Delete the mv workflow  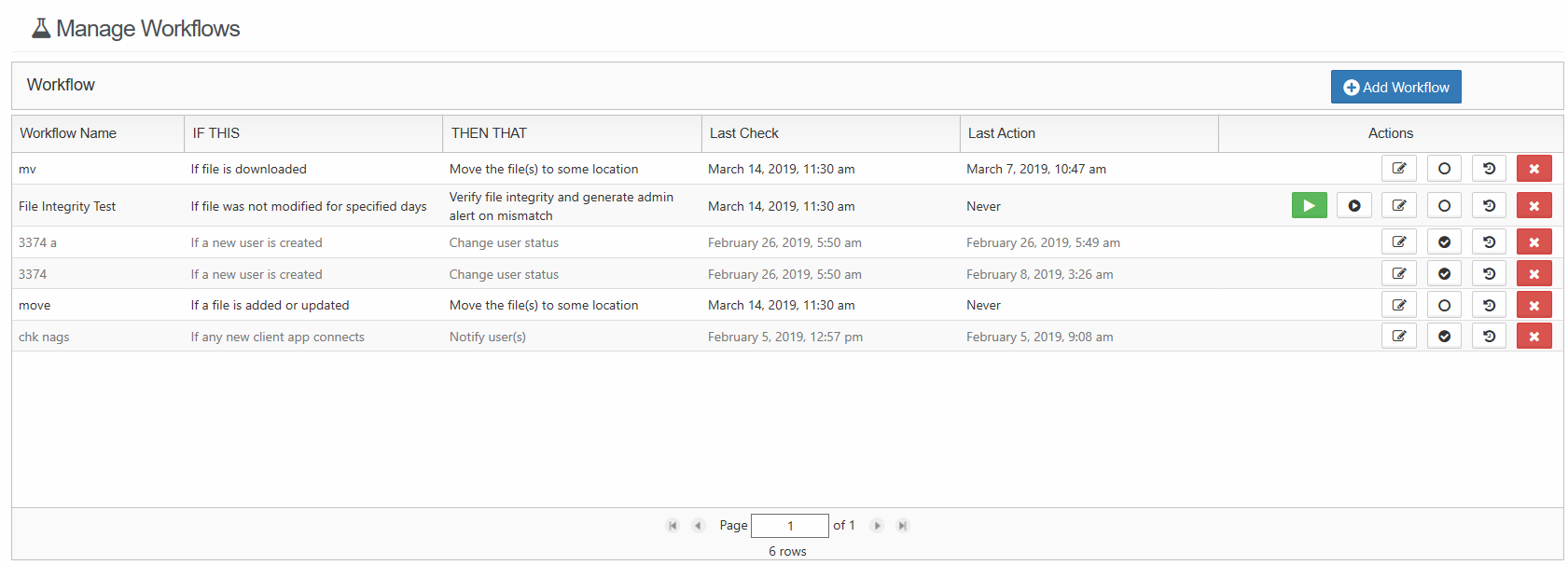point(1533,168)
